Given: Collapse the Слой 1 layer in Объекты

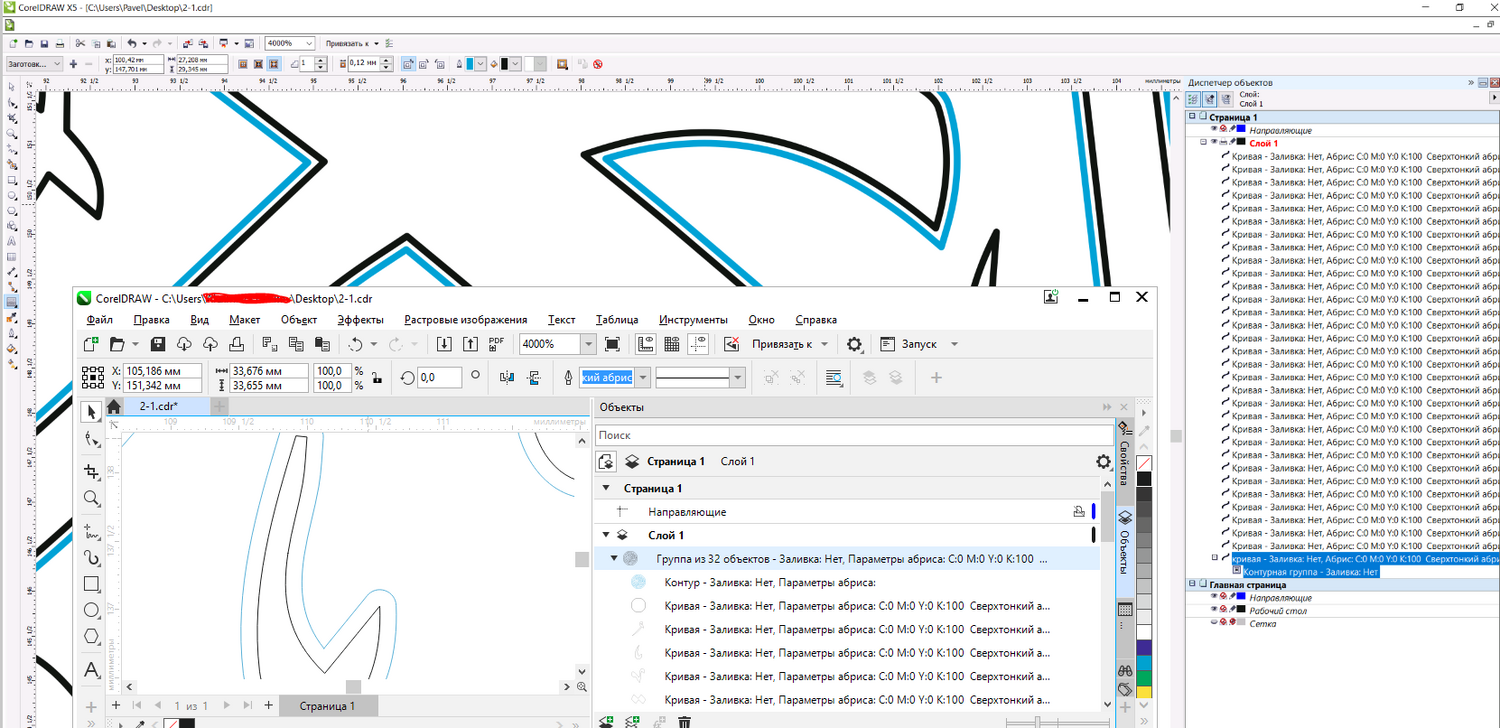Looking at the screenshot, I should pos(606,535).
